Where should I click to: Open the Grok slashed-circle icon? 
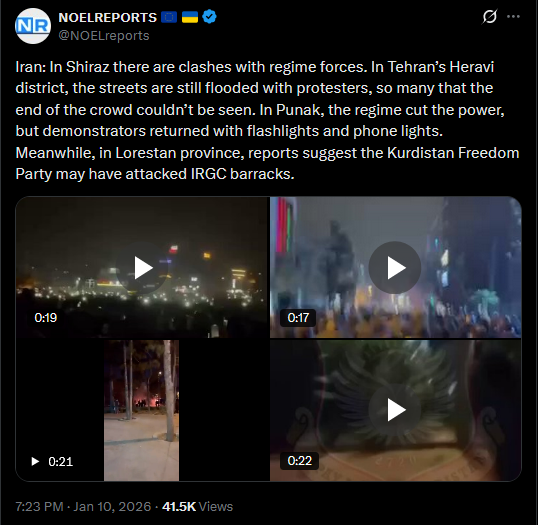(489, 16)
